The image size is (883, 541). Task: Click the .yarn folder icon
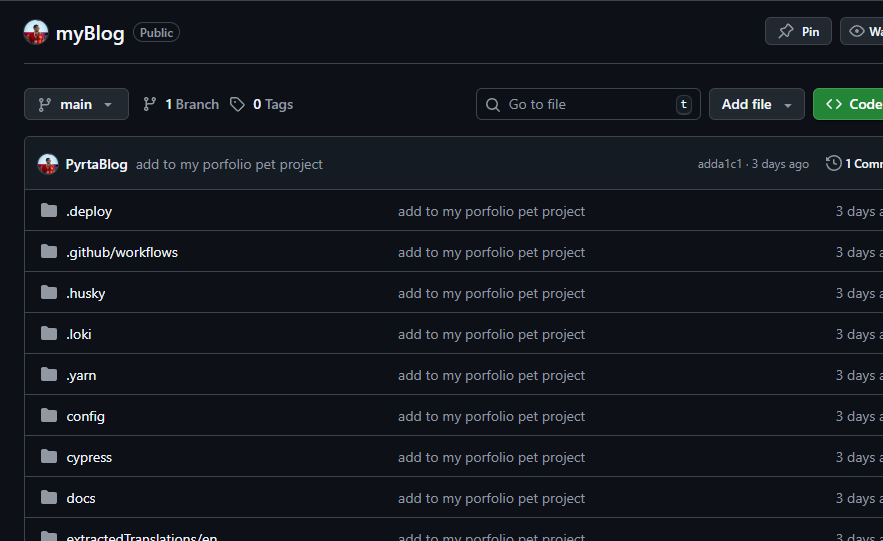[x=49, y=375]
